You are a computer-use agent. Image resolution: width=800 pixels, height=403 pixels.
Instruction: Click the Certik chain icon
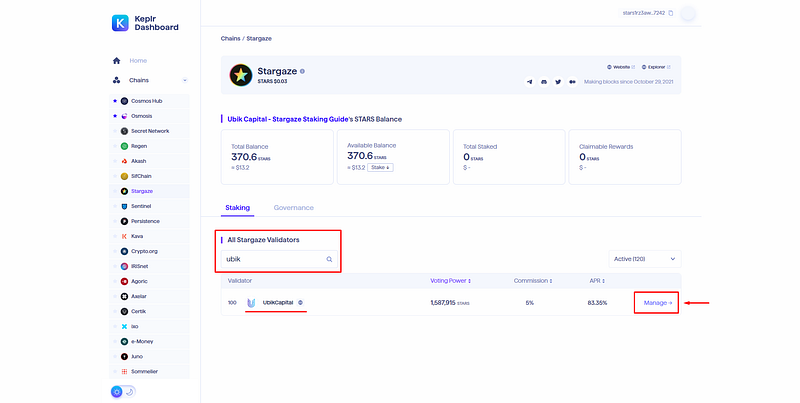click(x=124, y=312)
